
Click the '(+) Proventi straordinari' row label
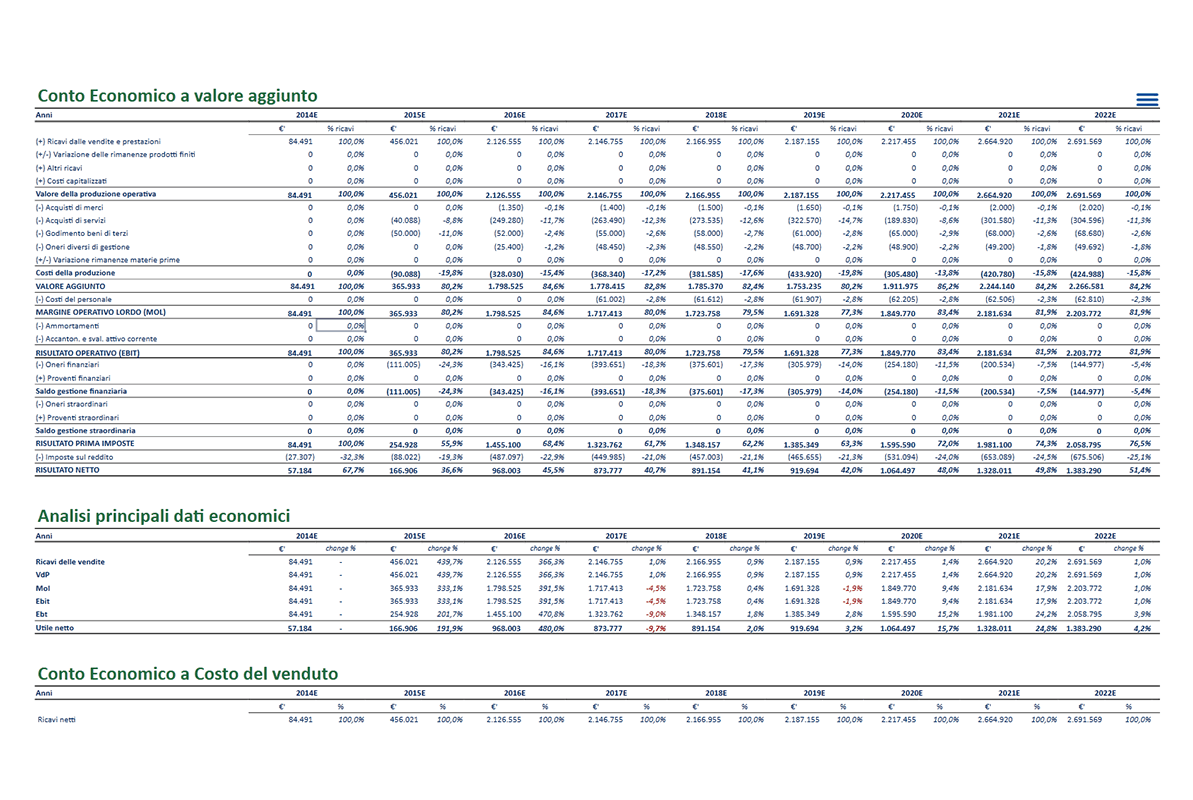coord(77,418)
